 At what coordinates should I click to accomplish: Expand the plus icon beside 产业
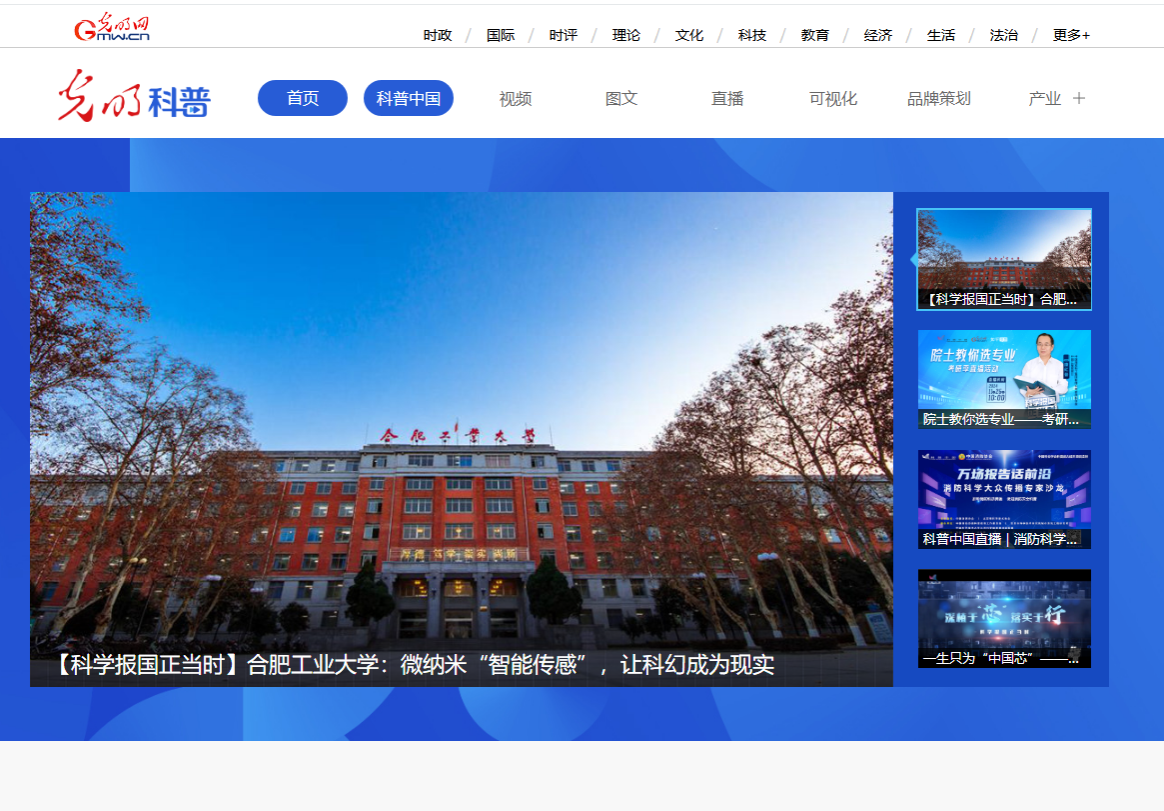[x=1079, y=98]
